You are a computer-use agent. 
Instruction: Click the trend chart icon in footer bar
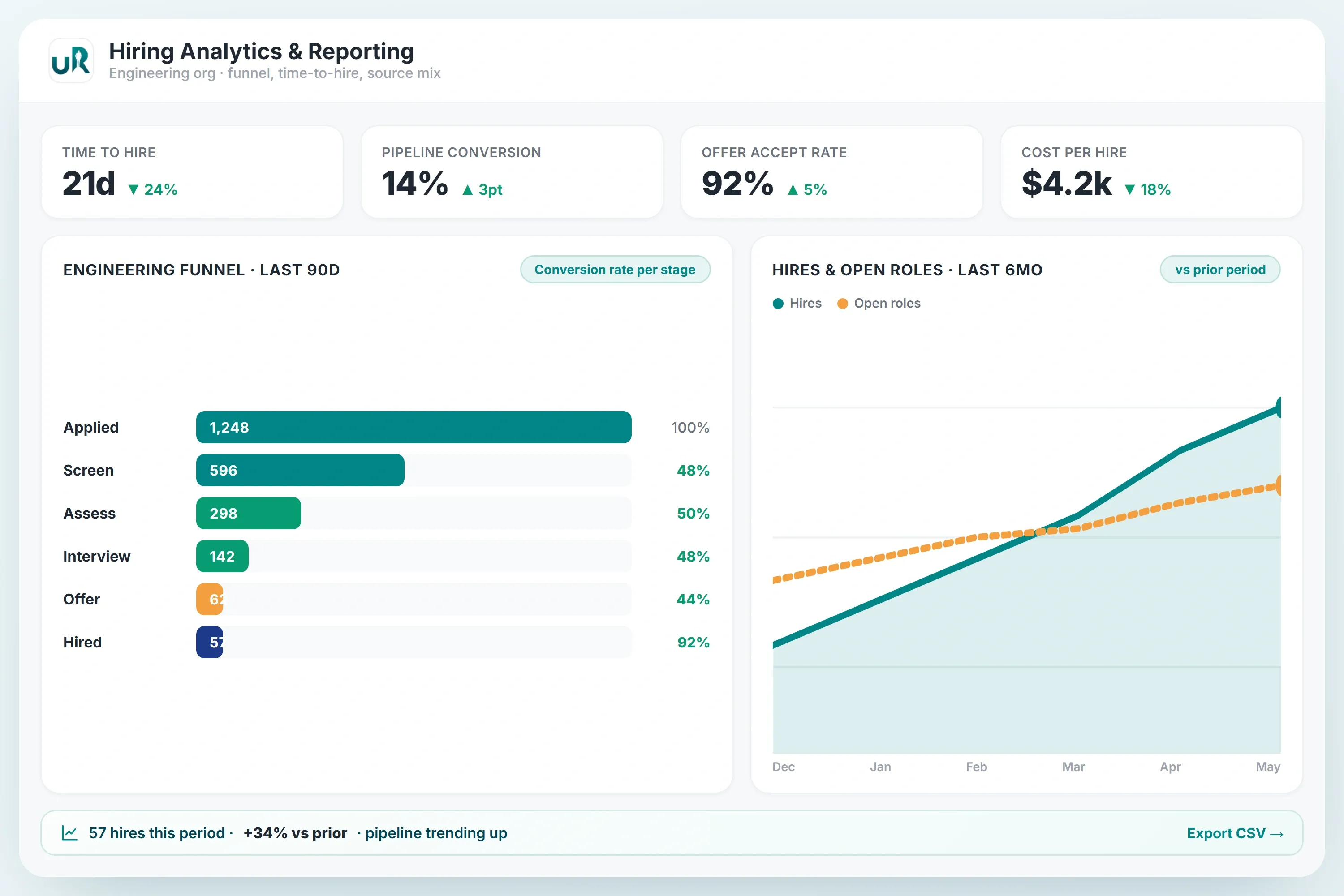(70, 833)
